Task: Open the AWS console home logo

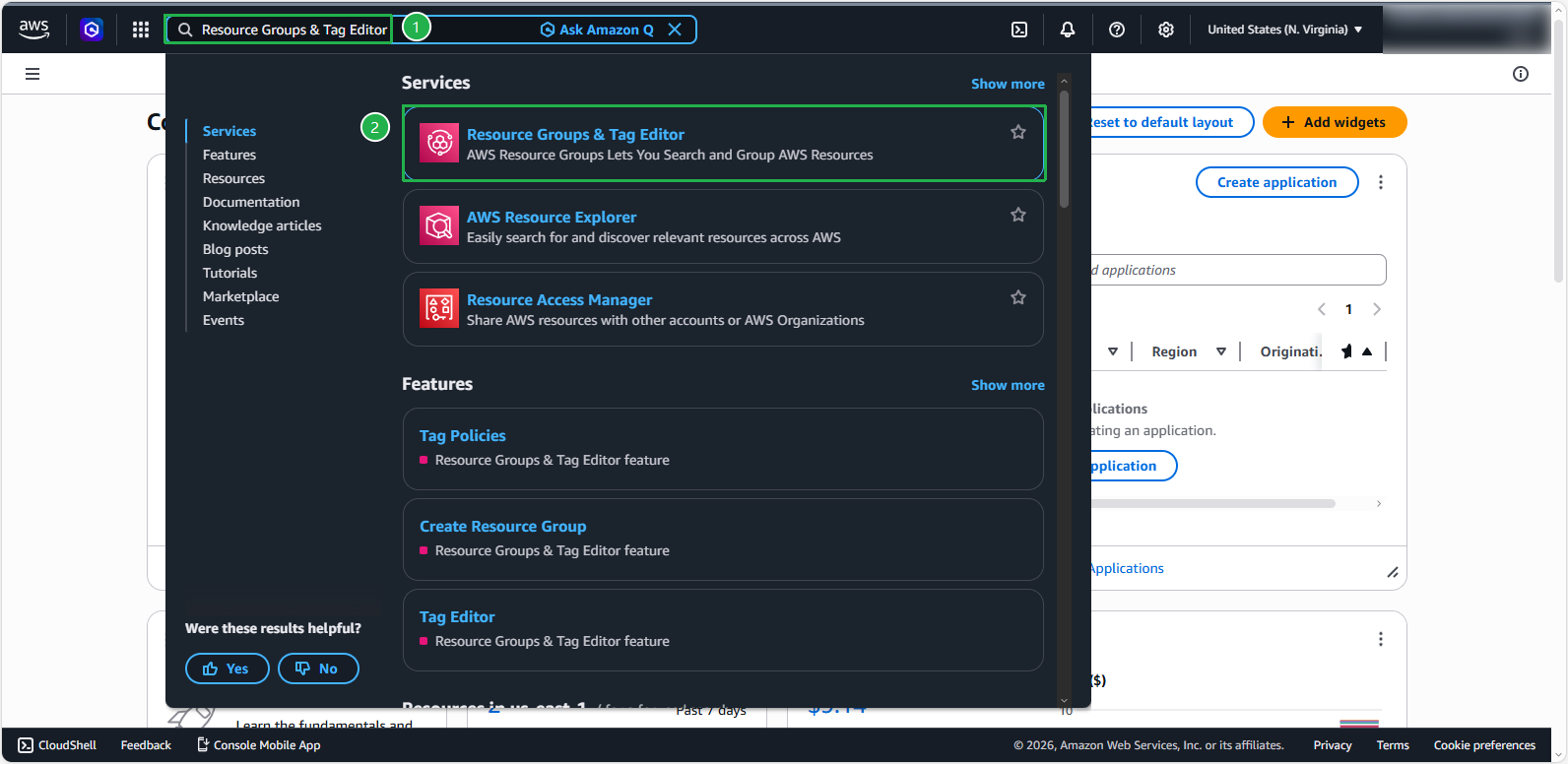Action: pos(33,30)
